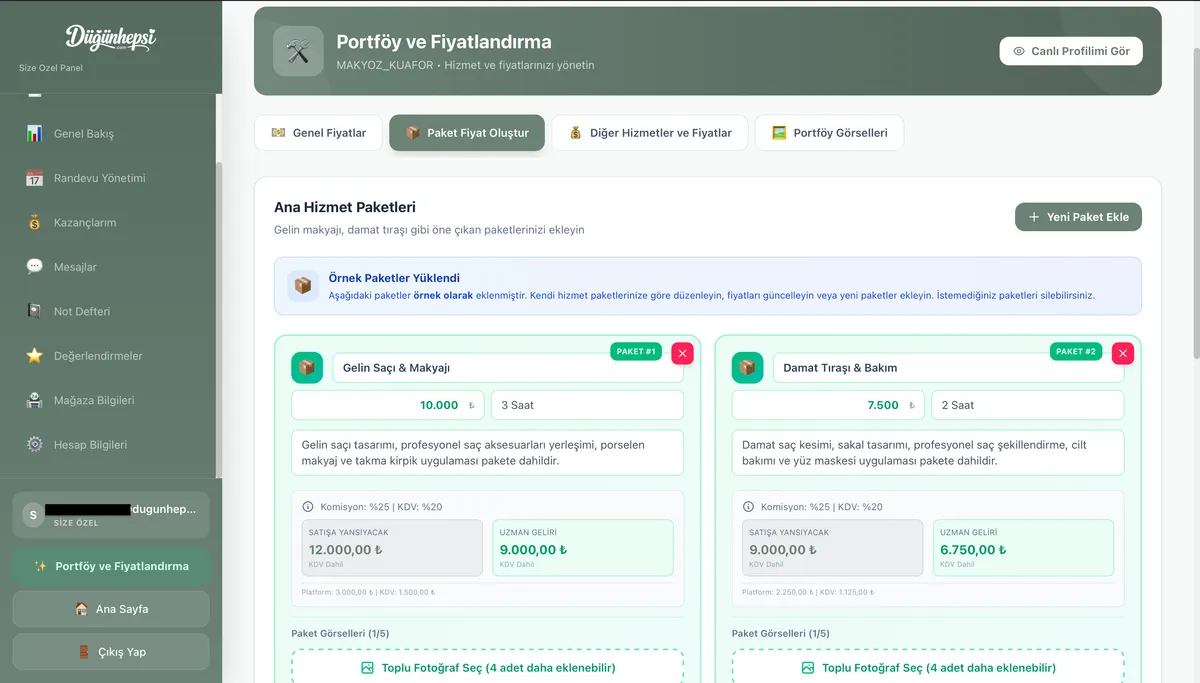This screenshot has height=683, width=1200.
Task: Click the 10.000 price field
Action: pos(388,405)
